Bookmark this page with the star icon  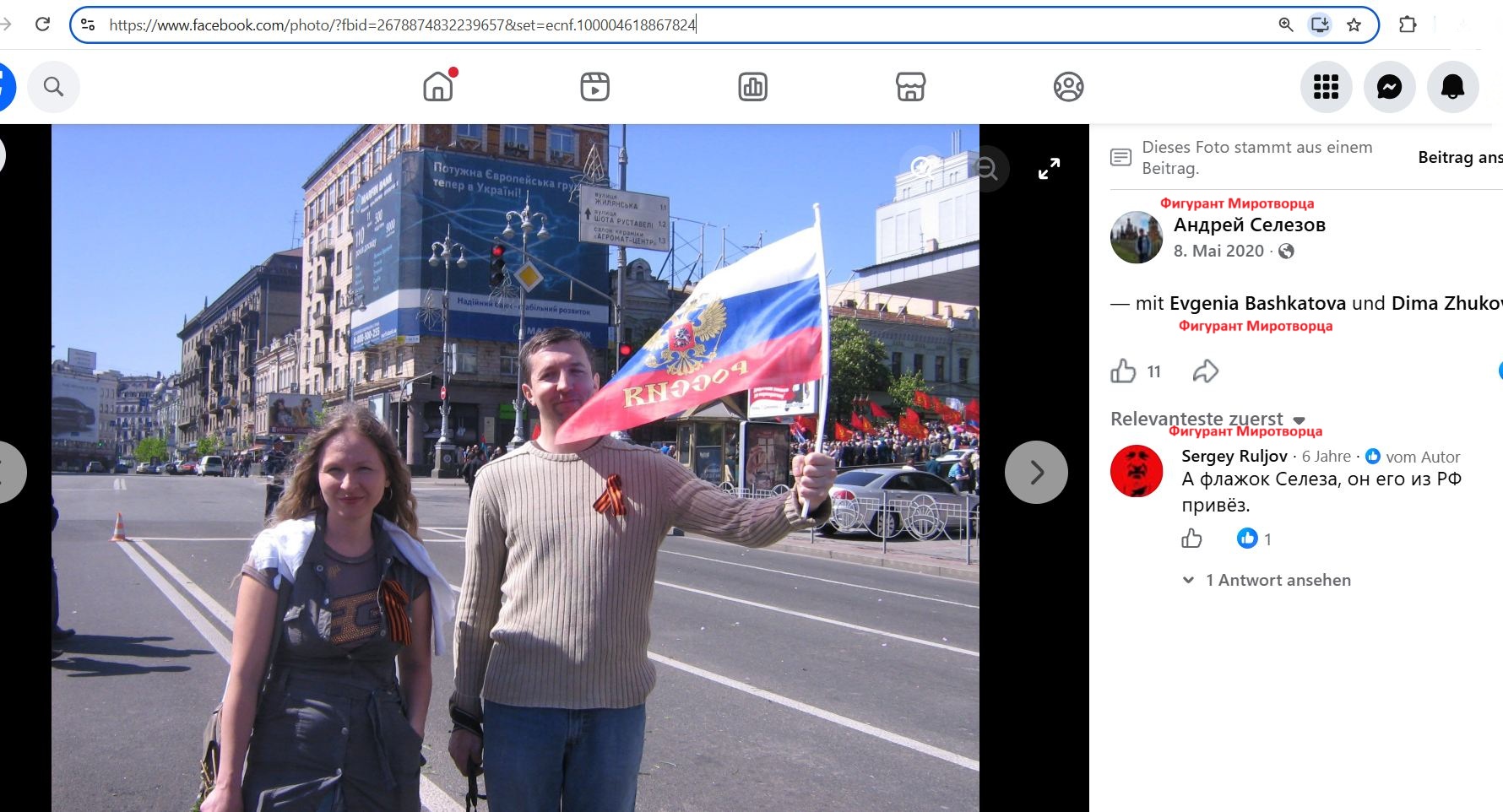[x=1354, y=24]
